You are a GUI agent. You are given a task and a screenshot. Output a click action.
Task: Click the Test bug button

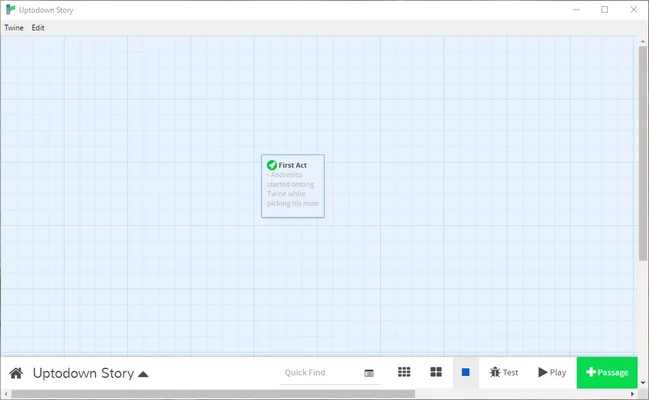pyautogui.click(x=504, y=372)
